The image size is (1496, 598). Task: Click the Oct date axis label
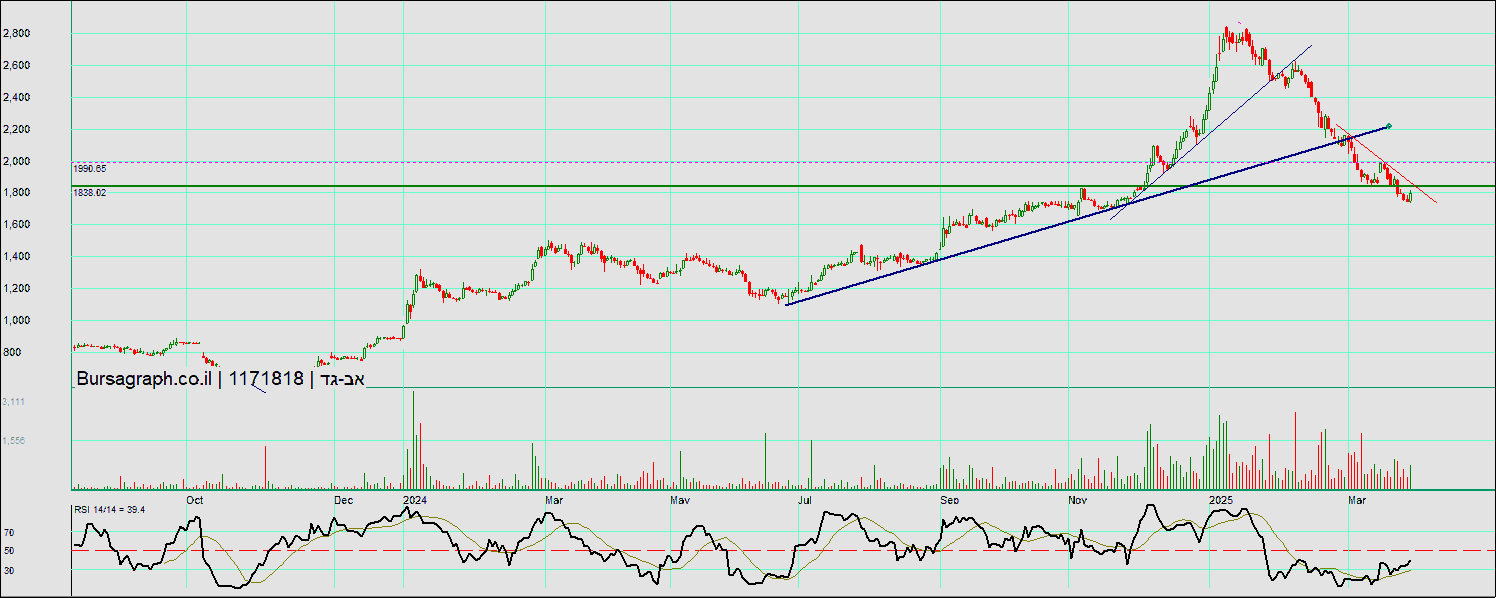(195, 499)
